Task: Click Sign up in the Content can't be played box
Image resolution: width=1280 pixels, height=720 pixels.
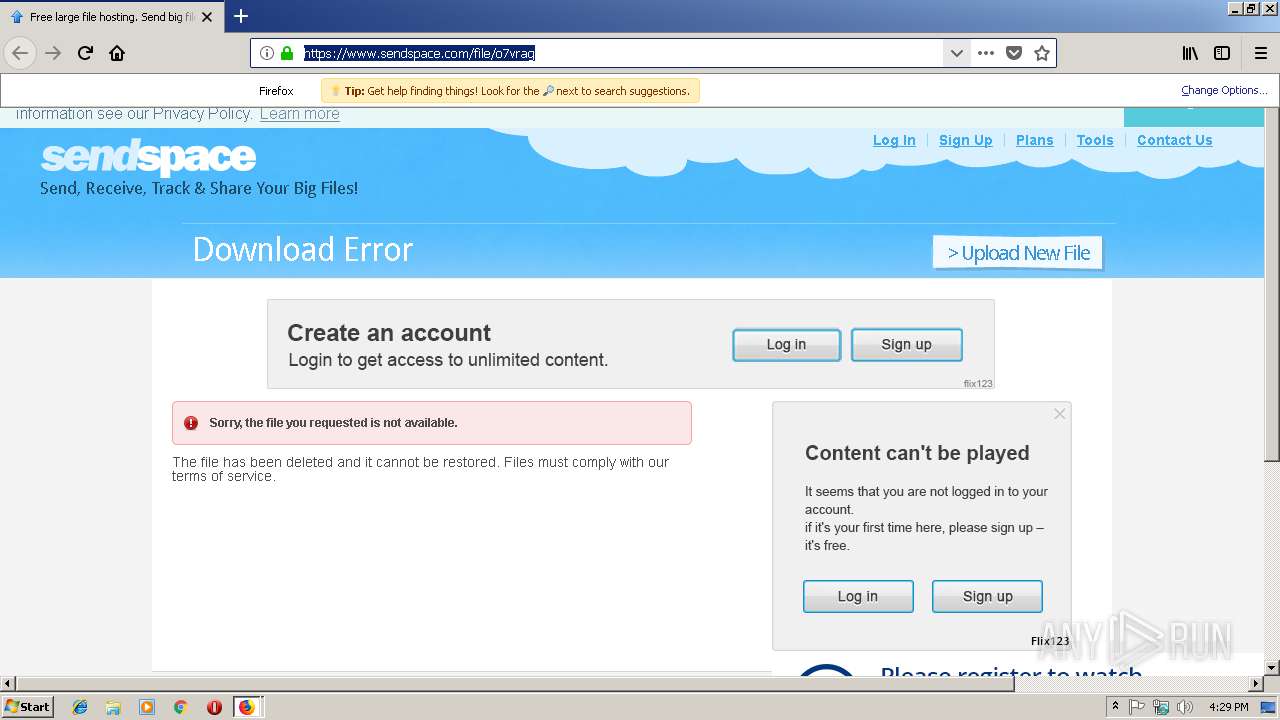Action: [x=987, y=596]
